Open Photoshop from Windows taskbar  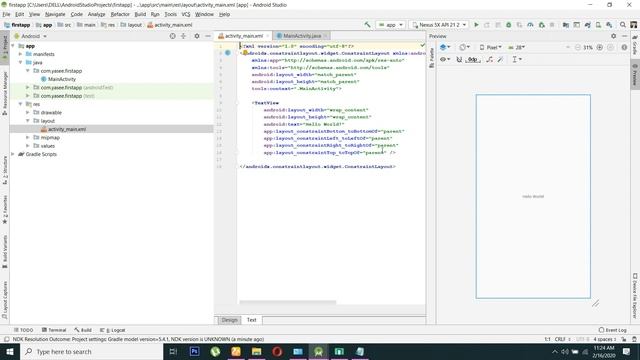(194, 351)
